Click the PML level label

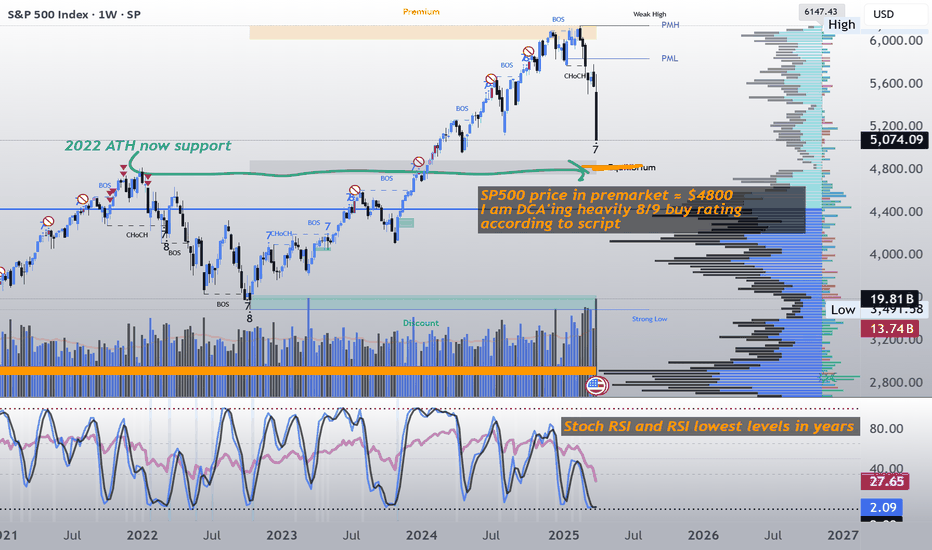[x=669, y=58]
